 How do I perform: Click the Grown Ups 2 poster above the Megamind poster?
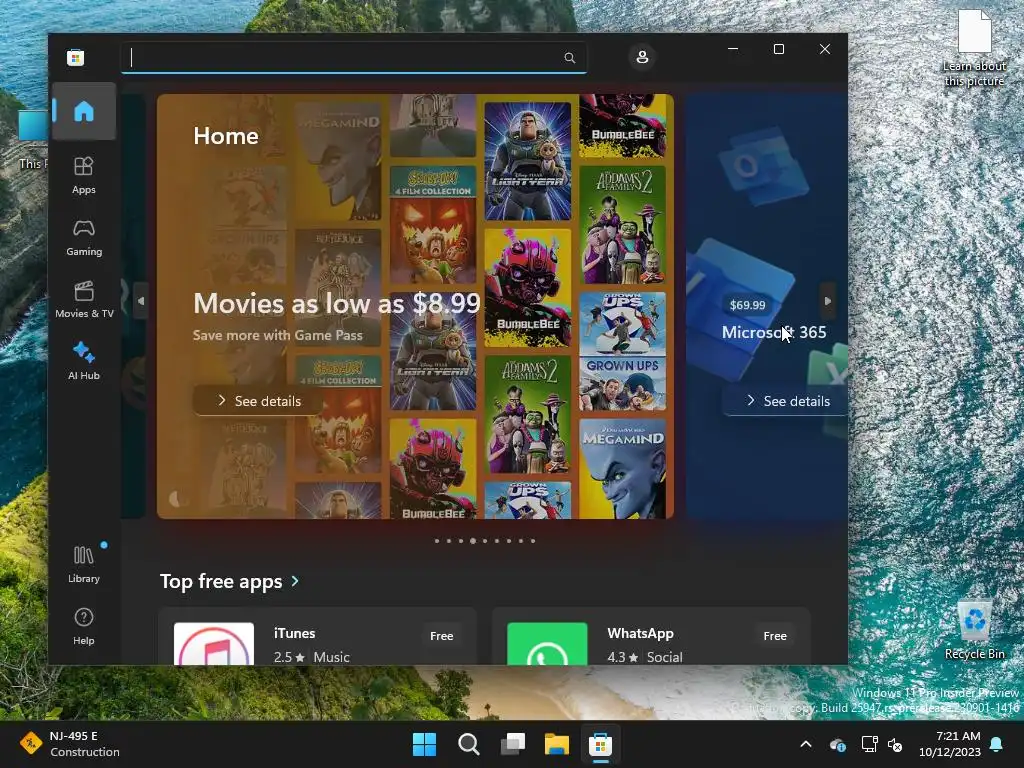622,351
